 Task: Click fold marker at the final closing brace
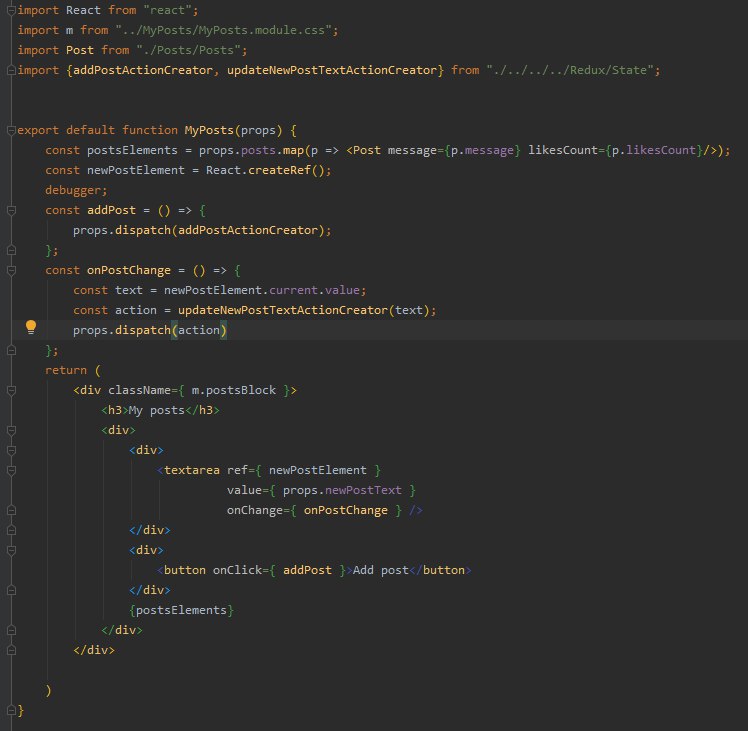point(11,710)
